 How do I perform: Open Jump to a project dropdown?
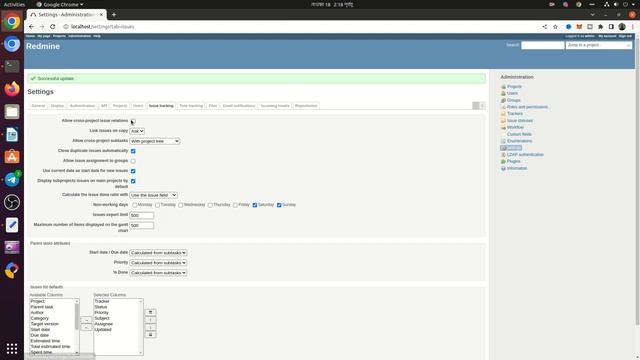click(599, 45)
